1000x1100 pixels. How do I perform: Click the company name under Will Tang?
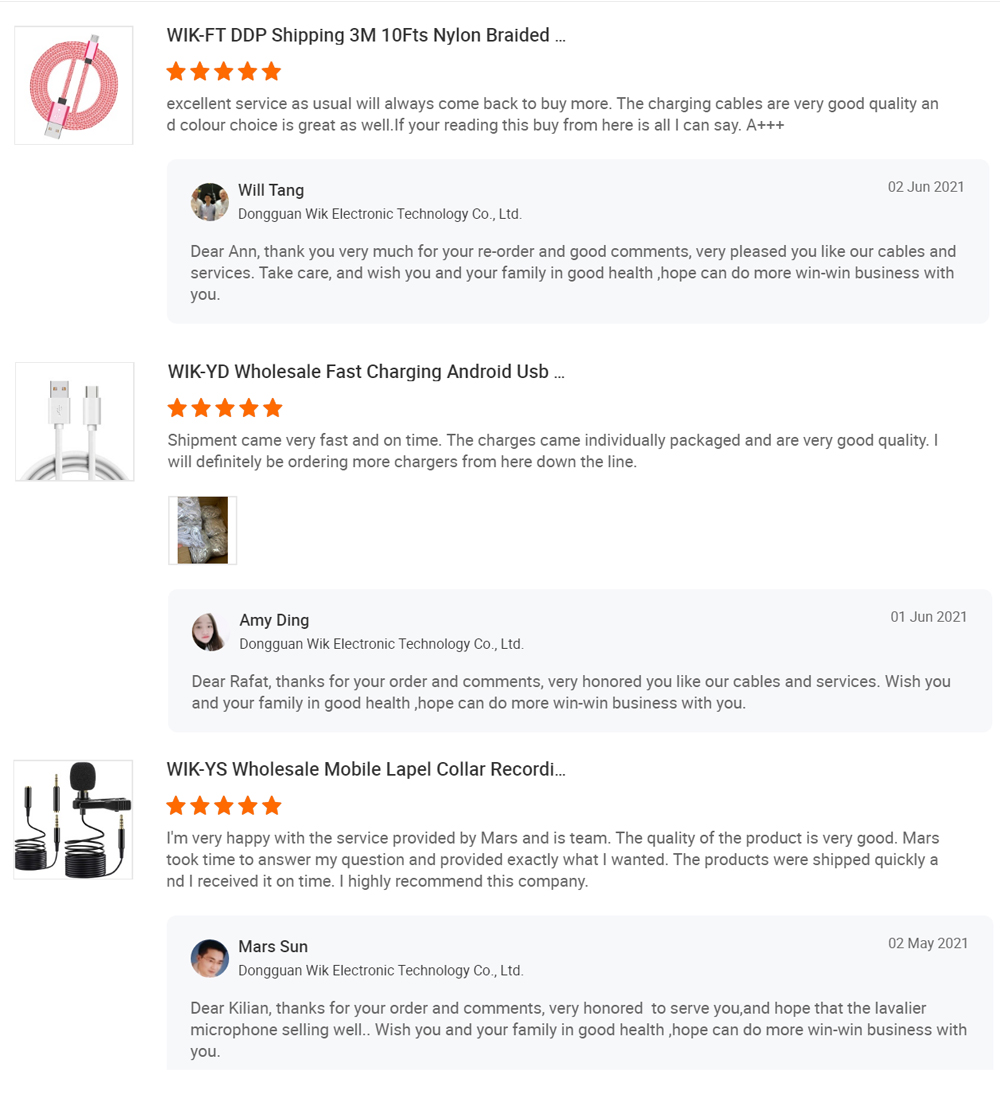(380, 214)
